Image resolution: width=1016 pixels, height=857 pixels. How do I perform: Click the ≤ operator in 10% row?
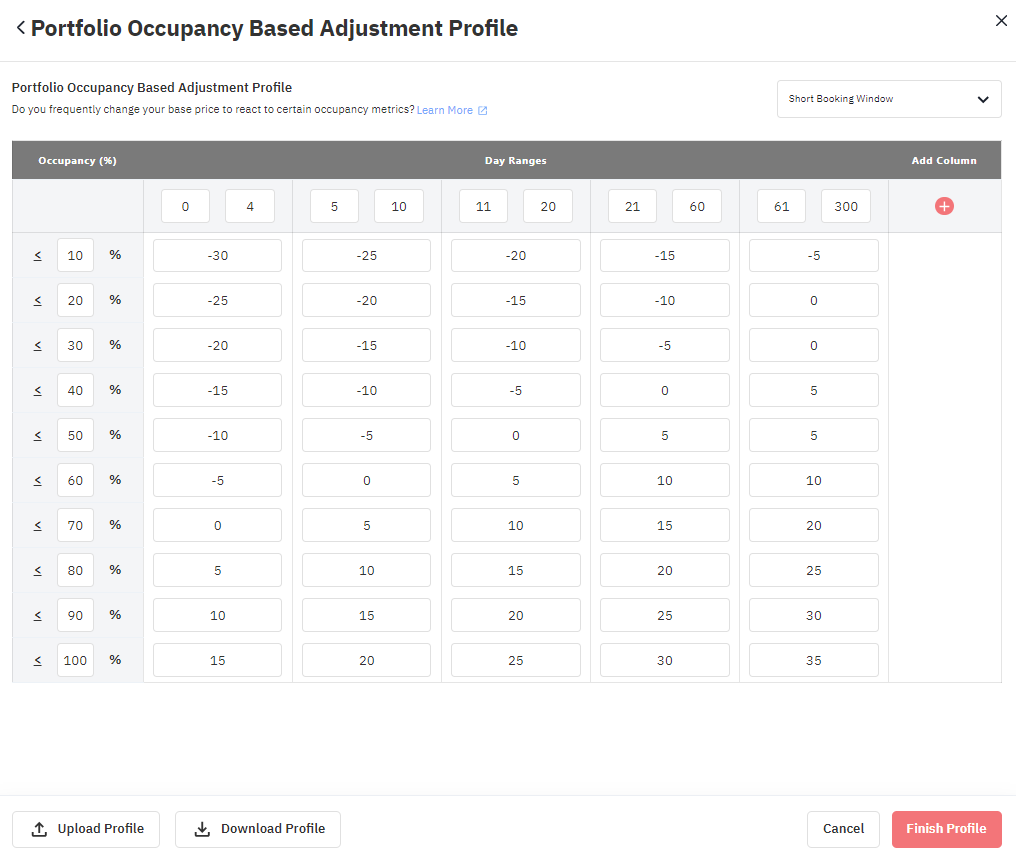[38, 255]
